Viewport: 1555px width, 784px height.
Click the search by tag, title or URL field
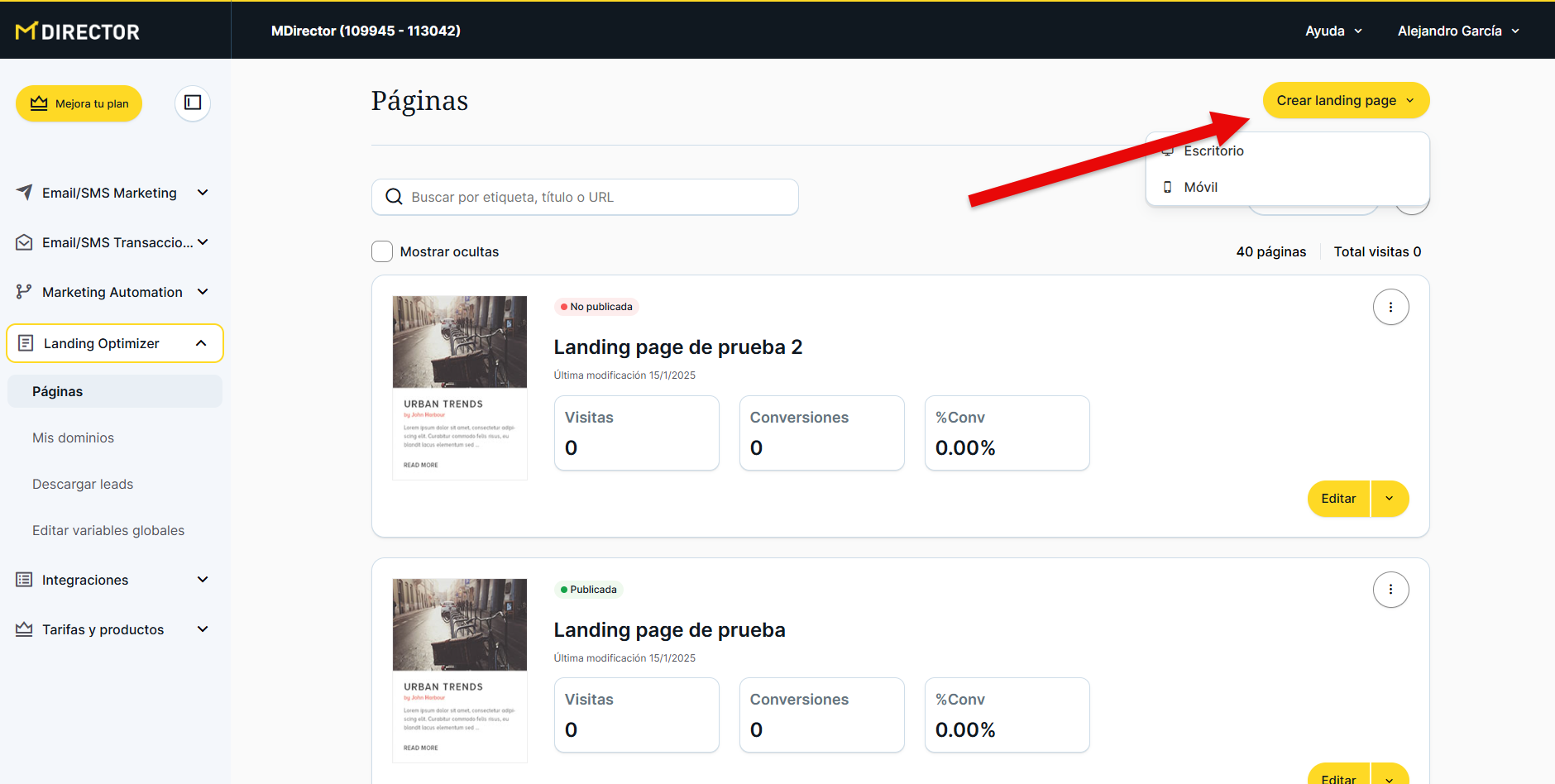pyautogui.click(x=596, y=197)
